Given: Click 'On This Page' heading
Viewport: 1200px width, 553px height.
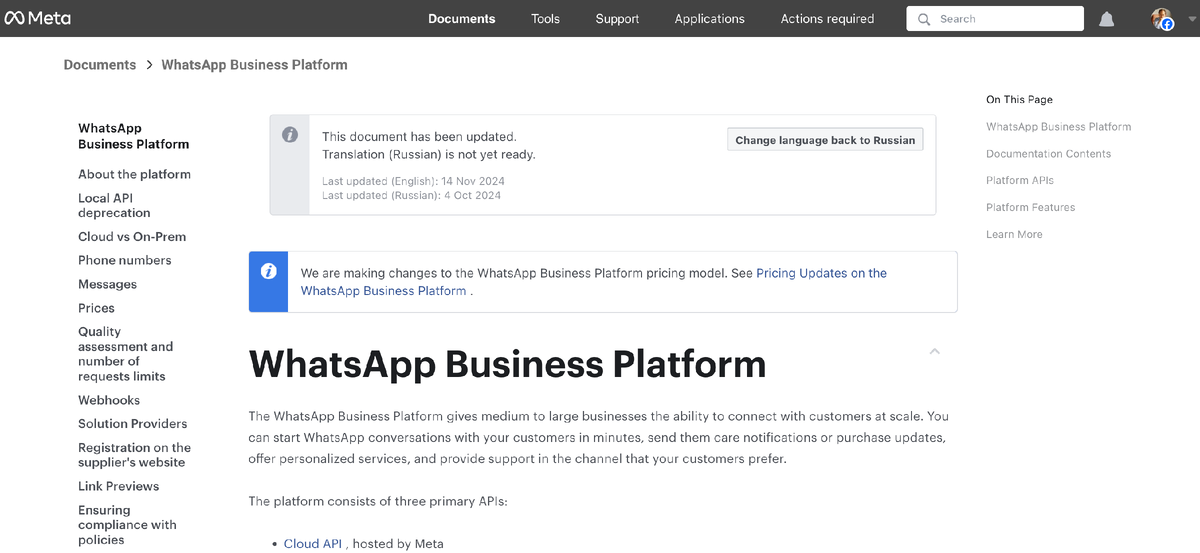Looking at the screenshot, I should (1019, 100).
